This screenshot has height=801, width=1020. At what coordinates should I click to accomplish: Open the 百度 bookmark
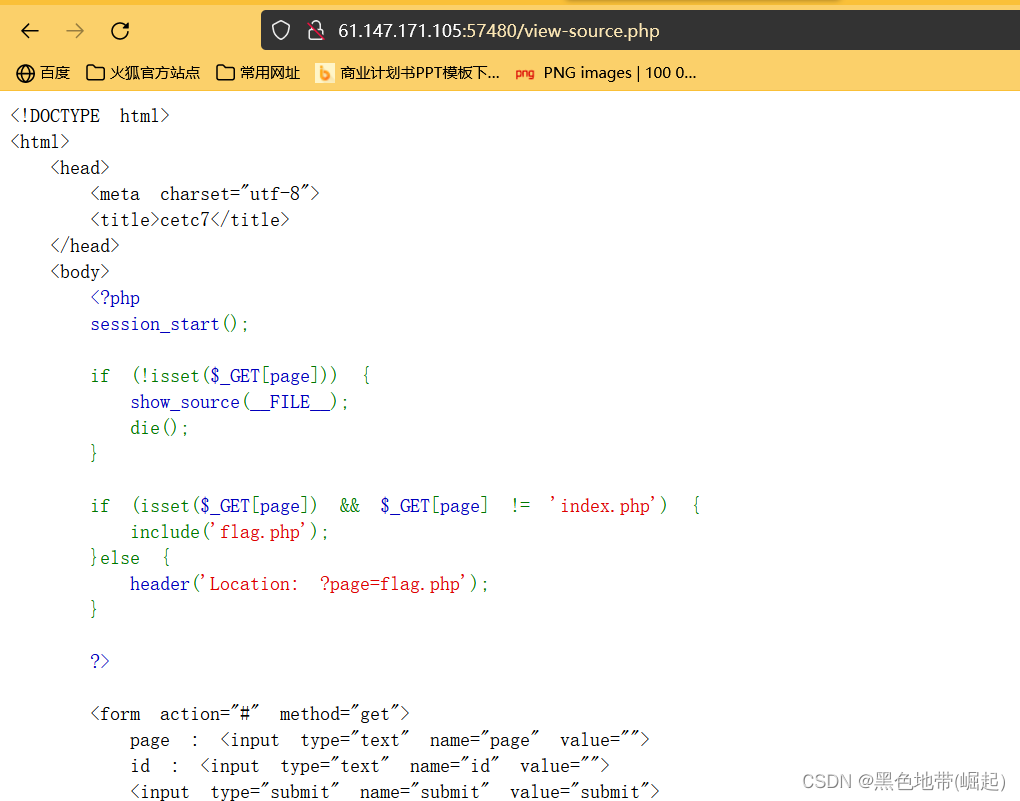43,73
